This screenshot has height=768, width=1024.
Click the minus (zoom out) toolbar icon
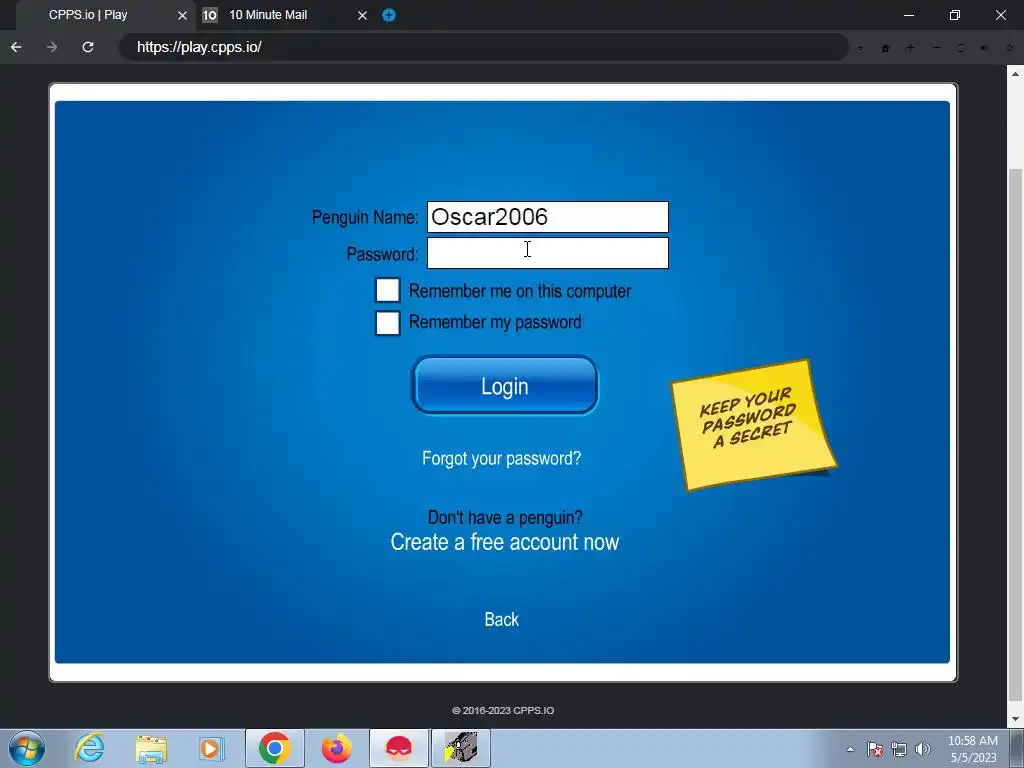(936, 48)
